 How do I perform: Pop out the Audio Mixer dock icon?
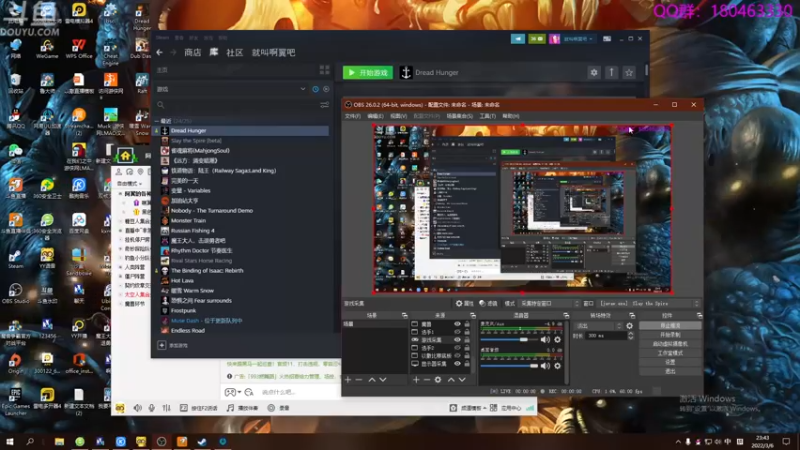(x=566, y=315)
